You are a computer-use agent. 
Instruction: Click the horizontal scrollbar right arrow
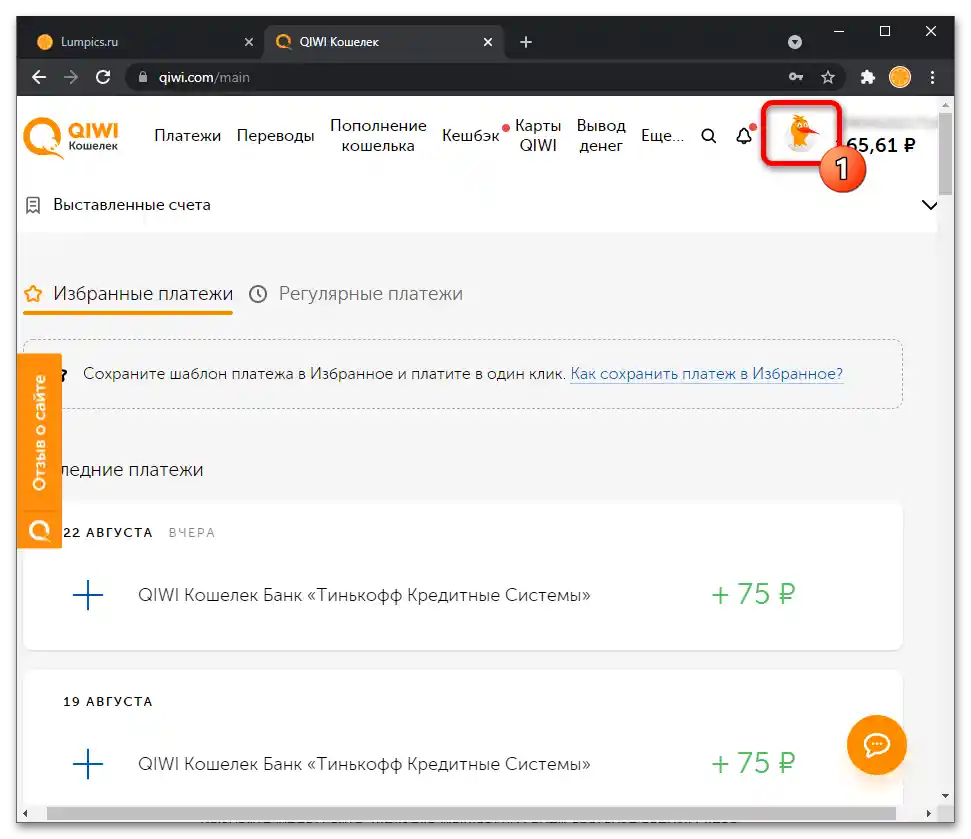[x=928, y=813]
